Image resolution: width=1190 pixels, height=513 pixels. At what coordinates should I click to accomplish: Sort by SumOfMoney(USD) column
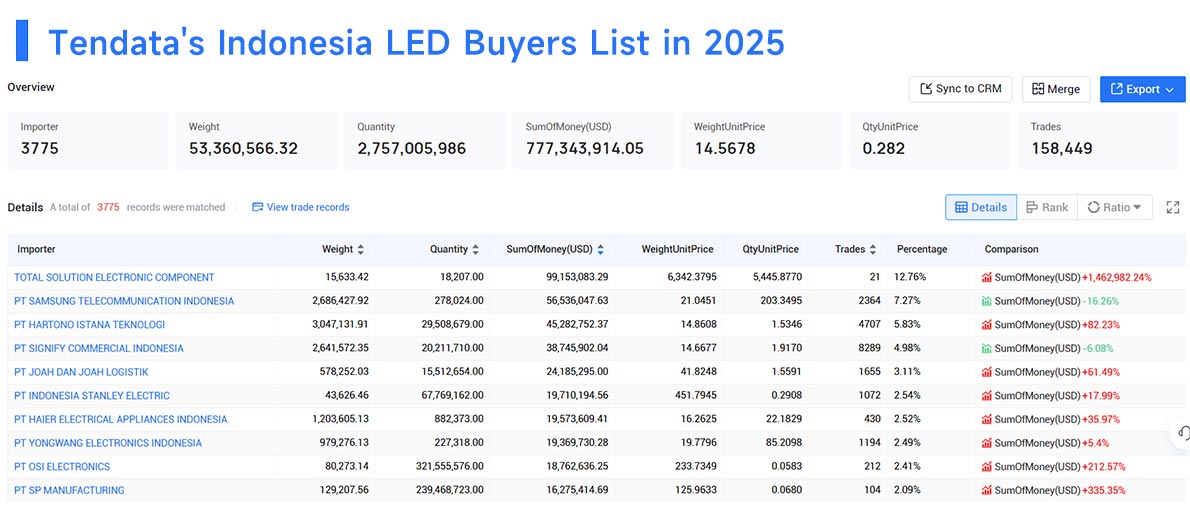click(600, 249)
